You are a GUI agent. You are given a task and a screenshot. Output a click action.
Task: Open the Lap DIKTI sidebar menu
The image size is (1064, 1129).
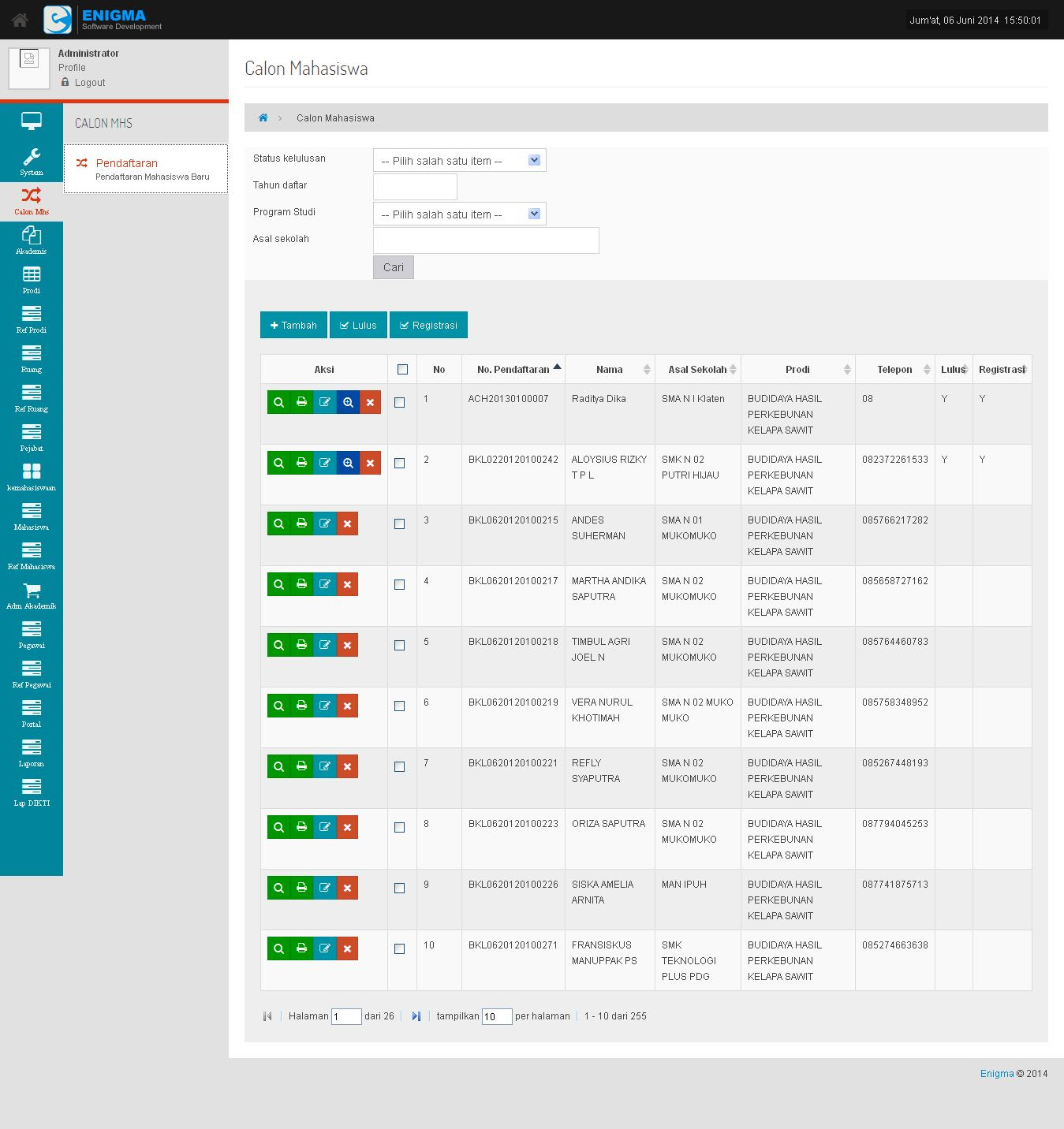[32, 792]
